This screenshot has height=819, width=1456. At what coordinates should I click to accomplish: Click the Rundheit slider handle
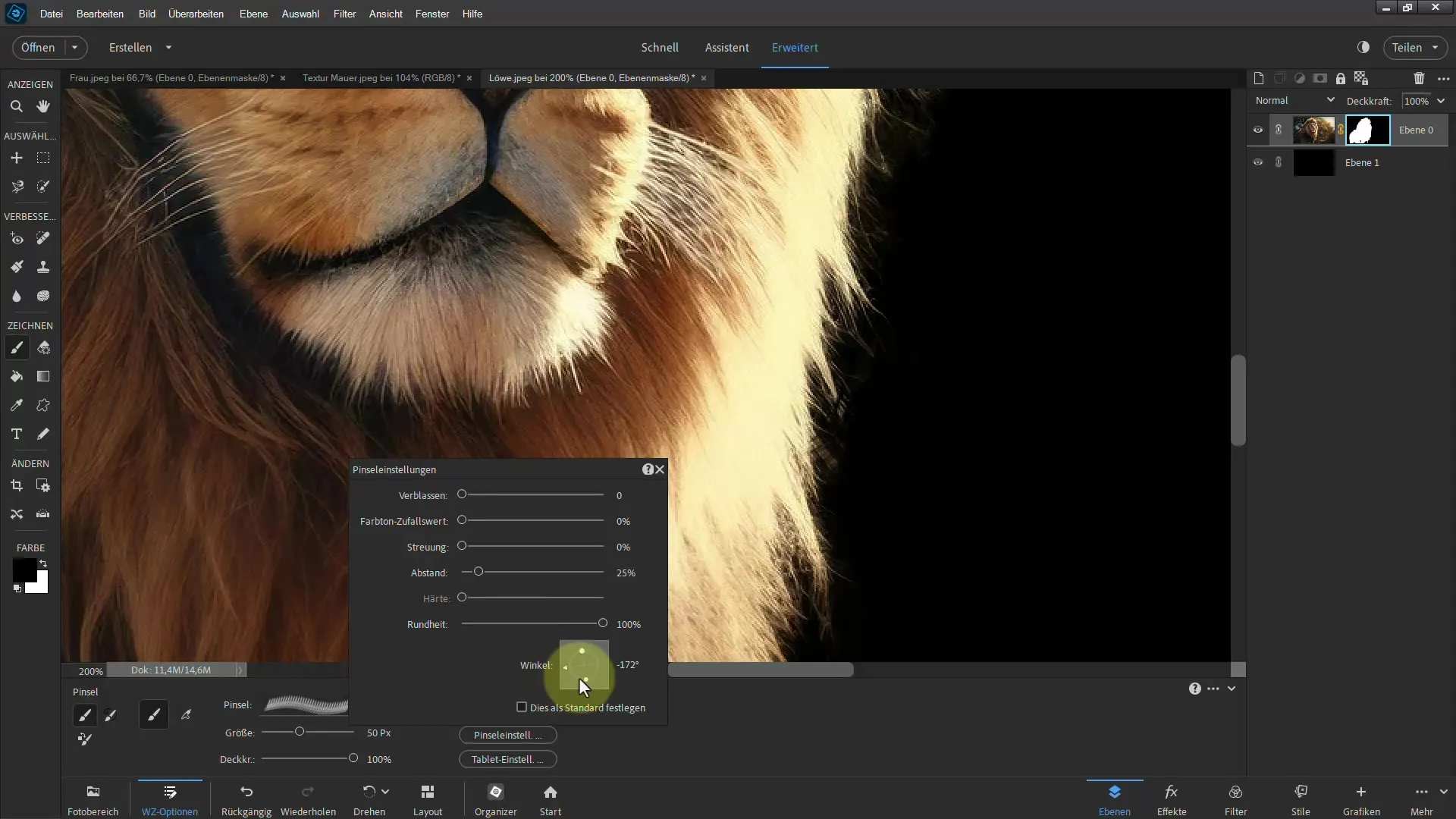(x=603, y=623)
